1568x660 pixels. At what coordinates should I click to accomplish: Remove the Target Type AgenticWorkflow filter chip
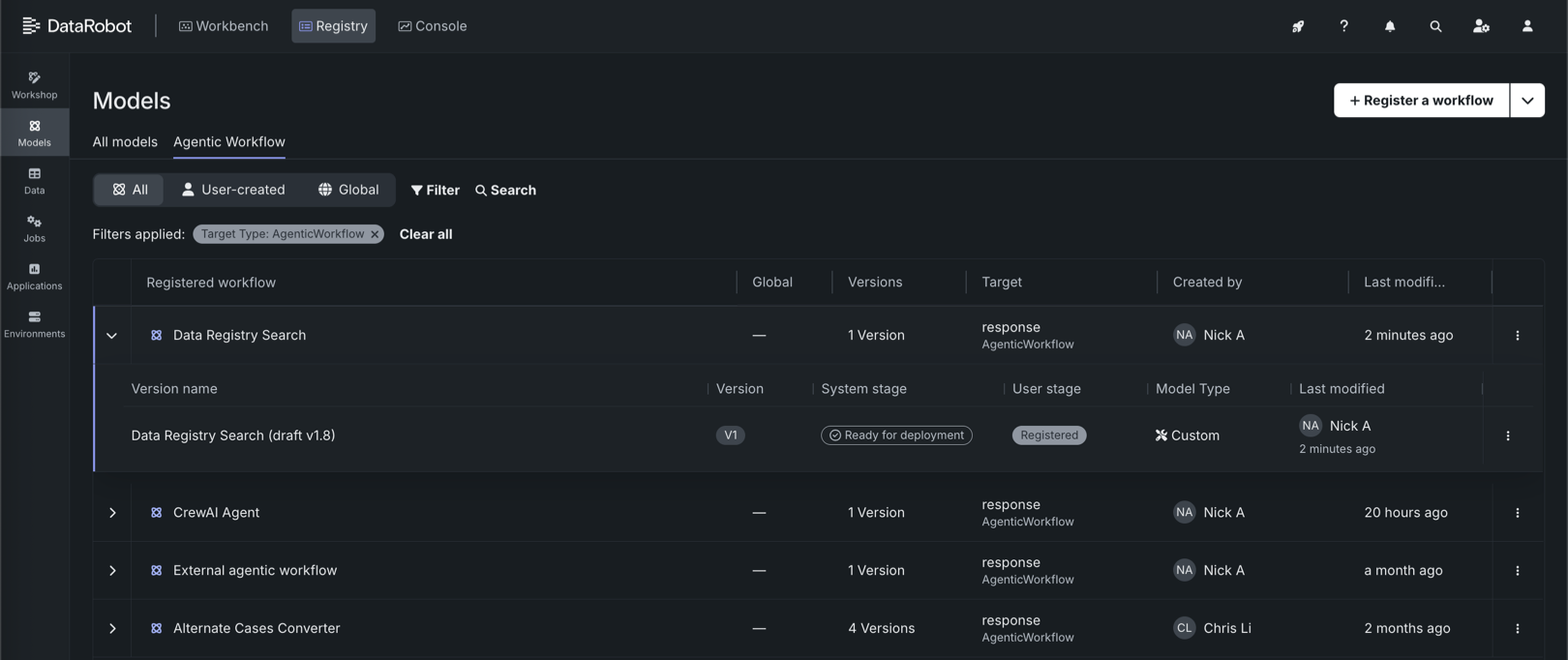375,234
